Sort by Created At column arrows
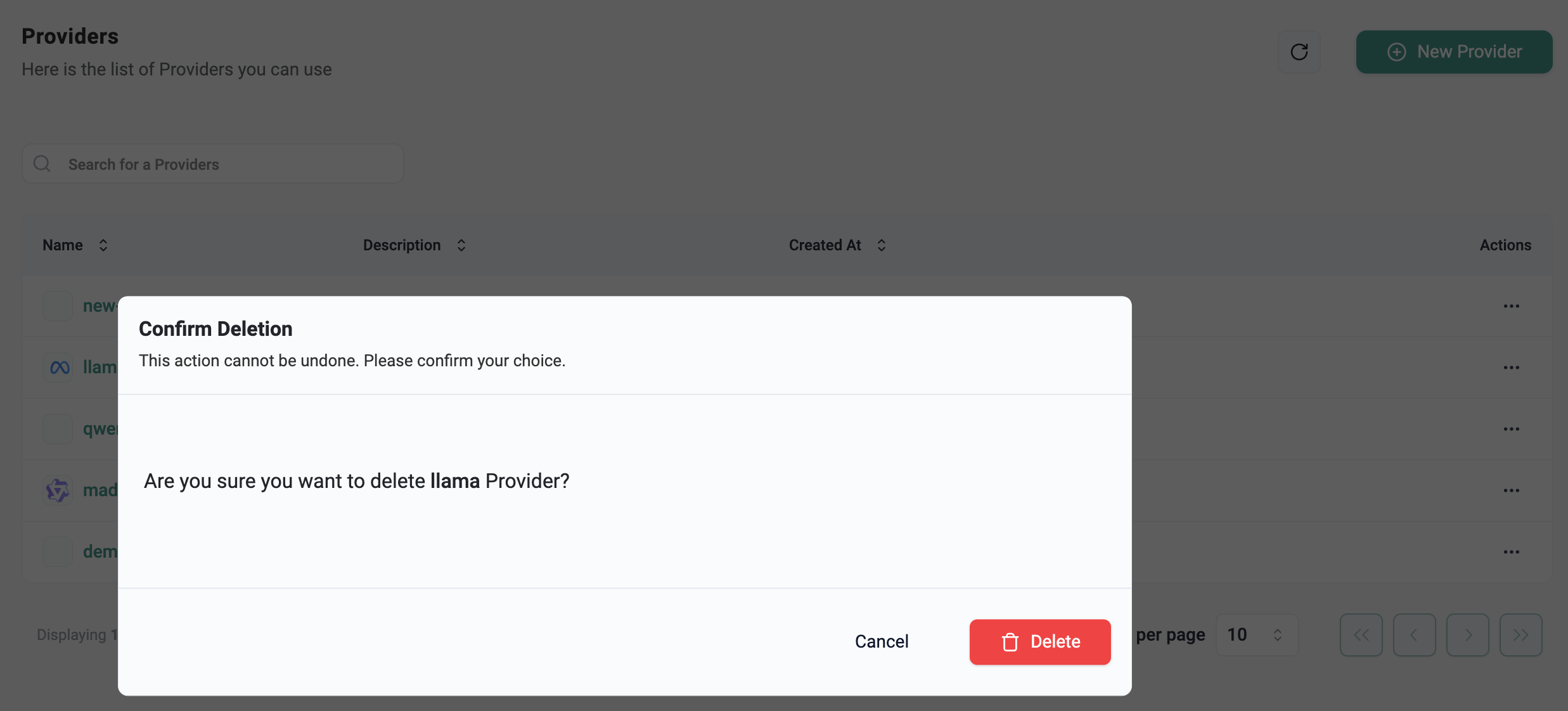Viewport: 1568px width, 711px height. tap(882, 245)
